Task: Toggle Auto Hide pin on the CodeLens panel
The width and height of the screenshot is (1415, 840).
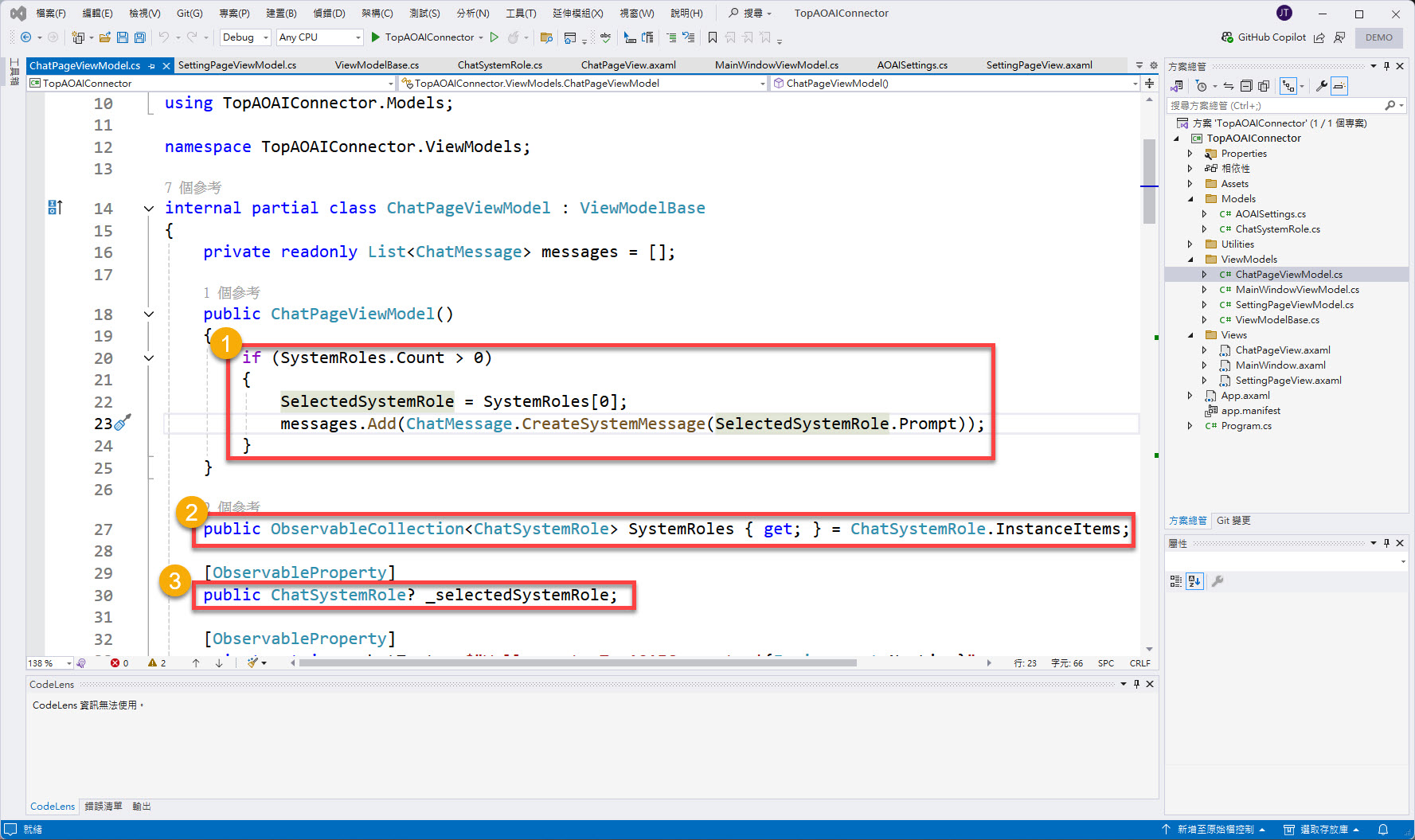Action: coord(1137,684)
